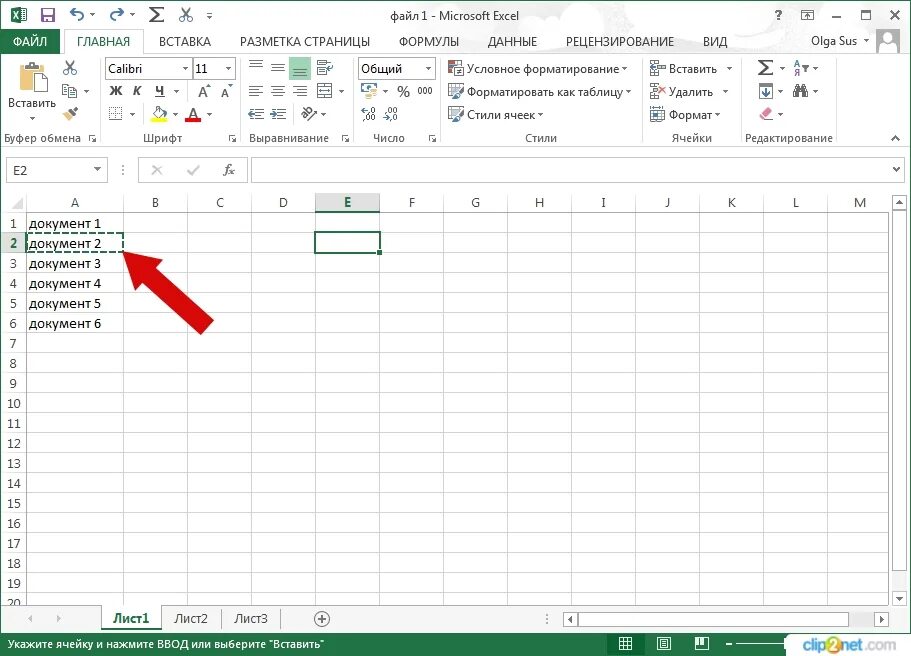Switch to the ДАННЫЕ tab
911x656 pixels.
512,42
